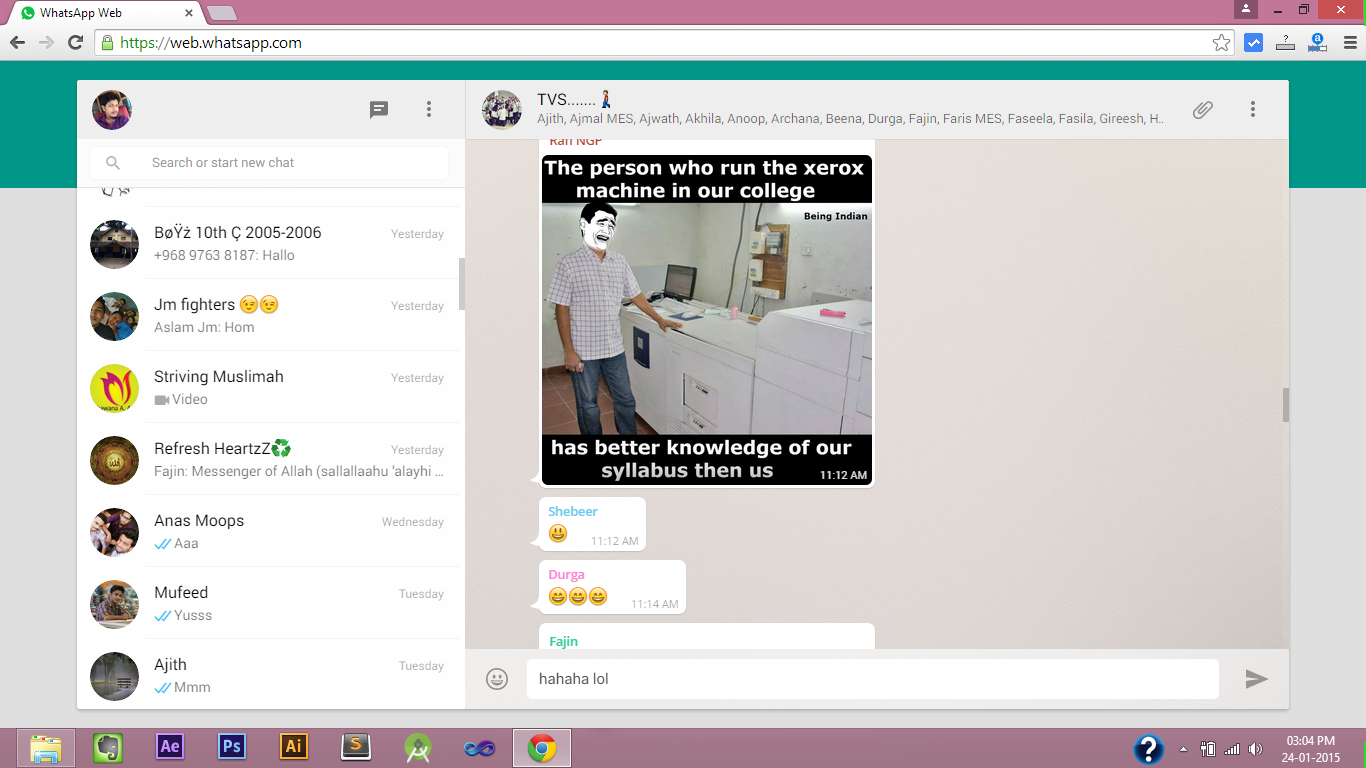The image size is (1366, 768).
Task: Open Android Studio from the taskbar
Action: pyautogui.click(x=417, y=745)
